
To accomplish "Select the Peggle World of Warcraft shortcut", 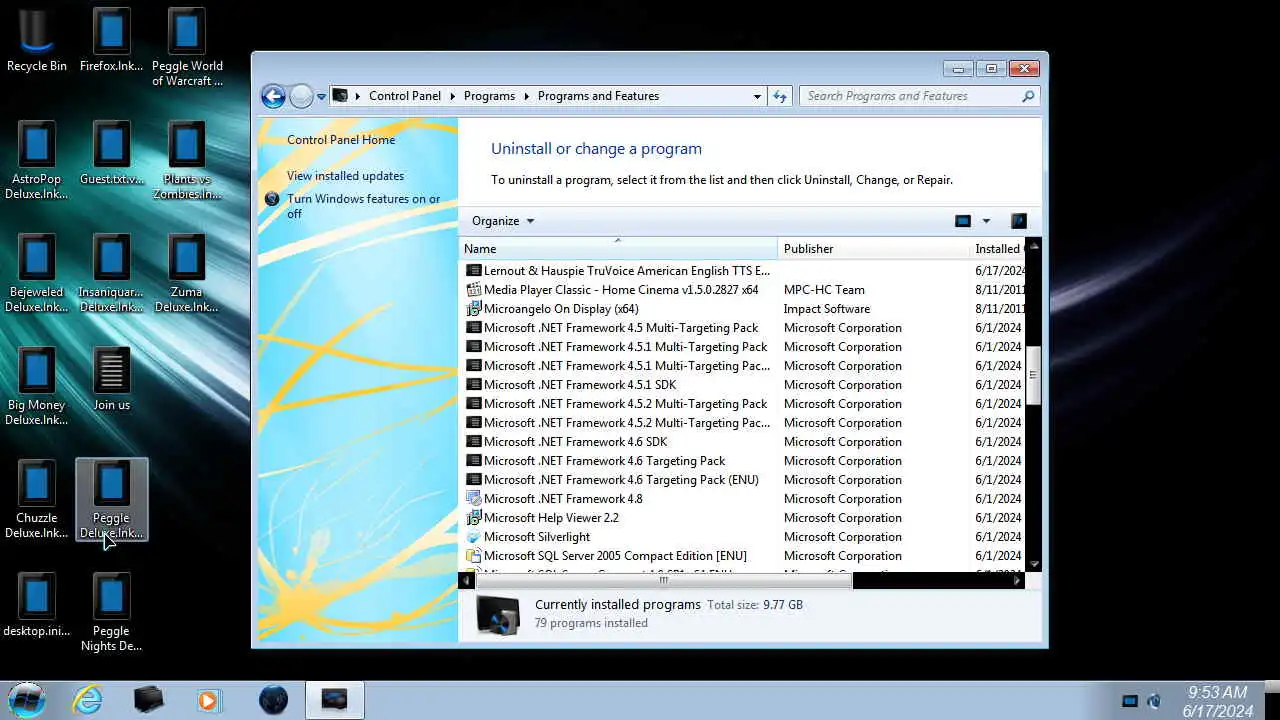I will pos(187,47).
